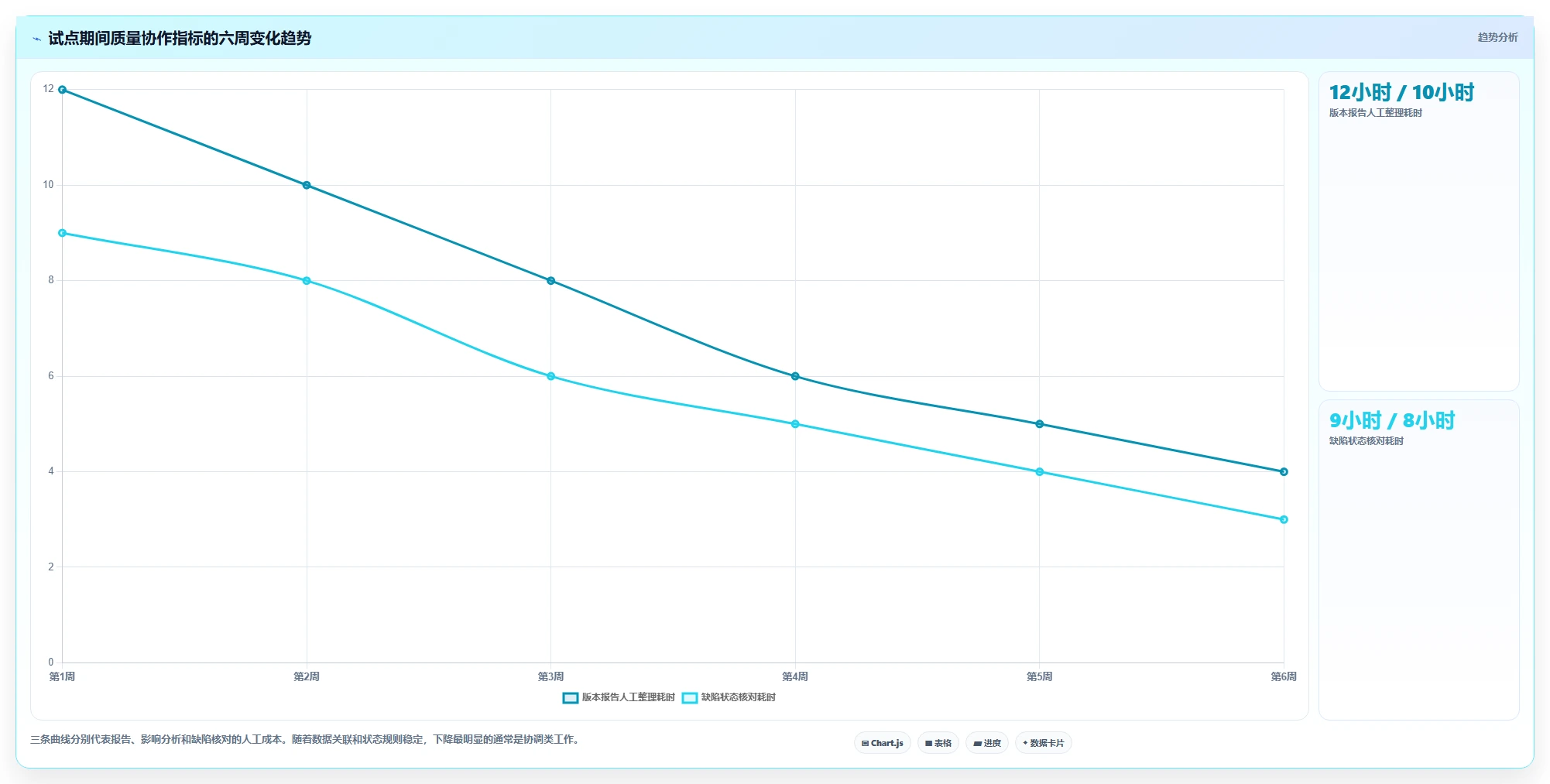1550x784 pixels.
Task: Click the y-axis value 8
Action: pyautogui.click(x=51, y=280)
